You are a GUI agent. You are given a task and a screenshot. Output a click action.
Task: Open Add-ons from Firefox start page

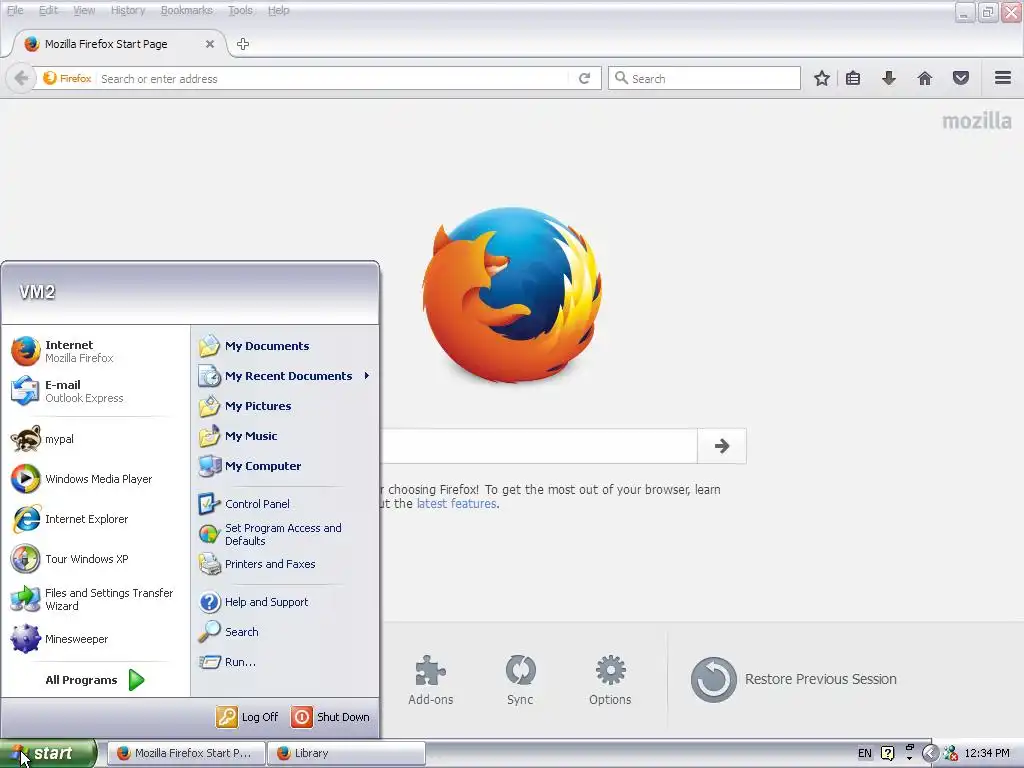point(430,680)
